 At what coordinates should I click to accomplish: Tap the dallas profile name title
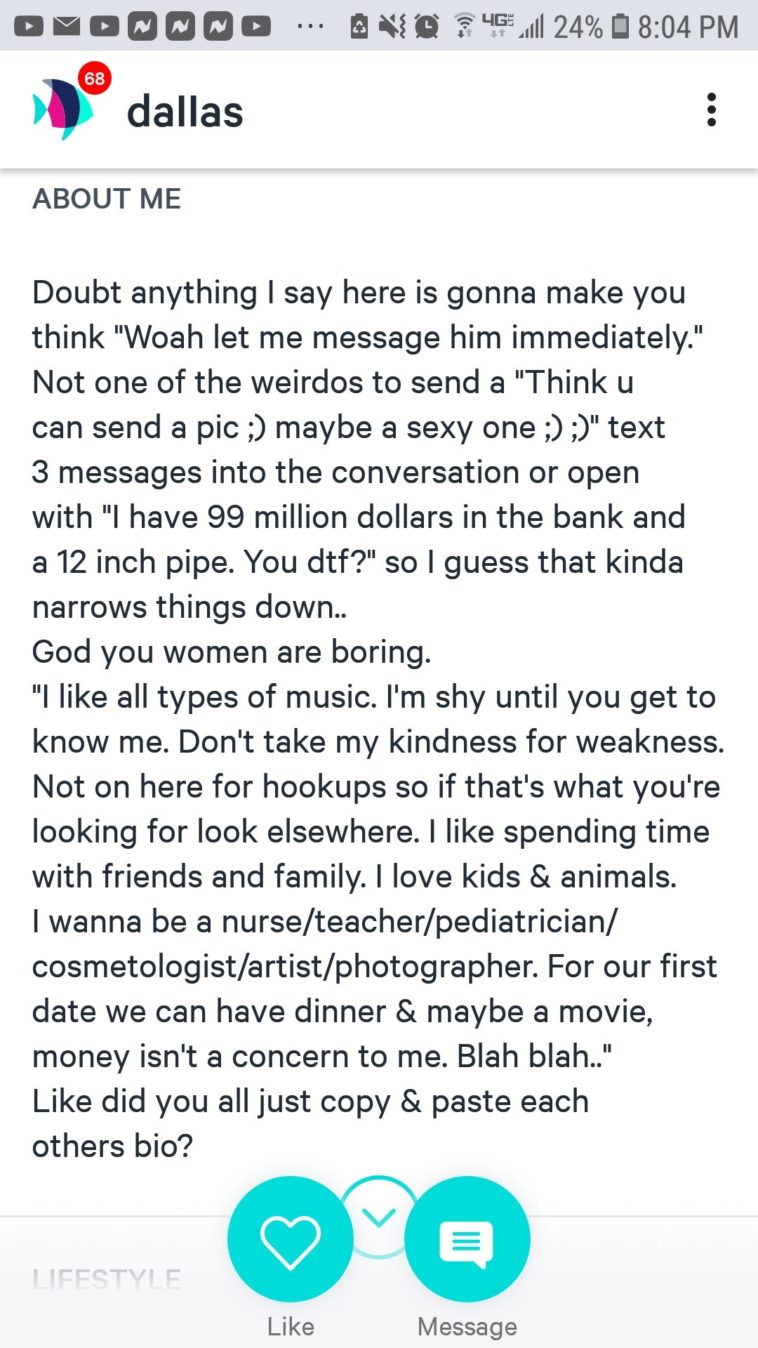coord(185,111)
